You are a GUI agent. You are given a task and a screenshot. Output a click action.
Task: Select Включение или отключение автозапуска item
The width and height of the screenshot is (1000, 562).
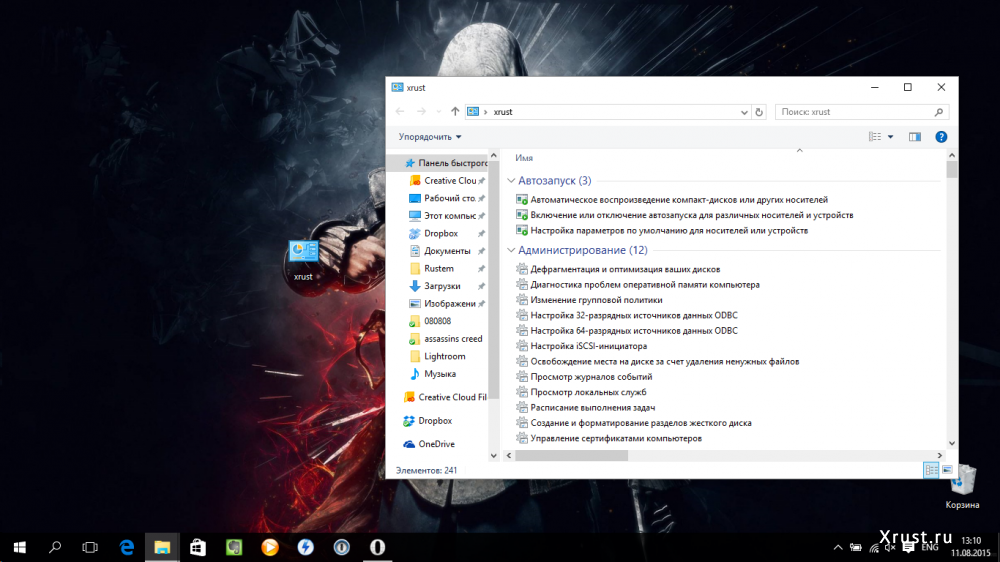[684, 215]
